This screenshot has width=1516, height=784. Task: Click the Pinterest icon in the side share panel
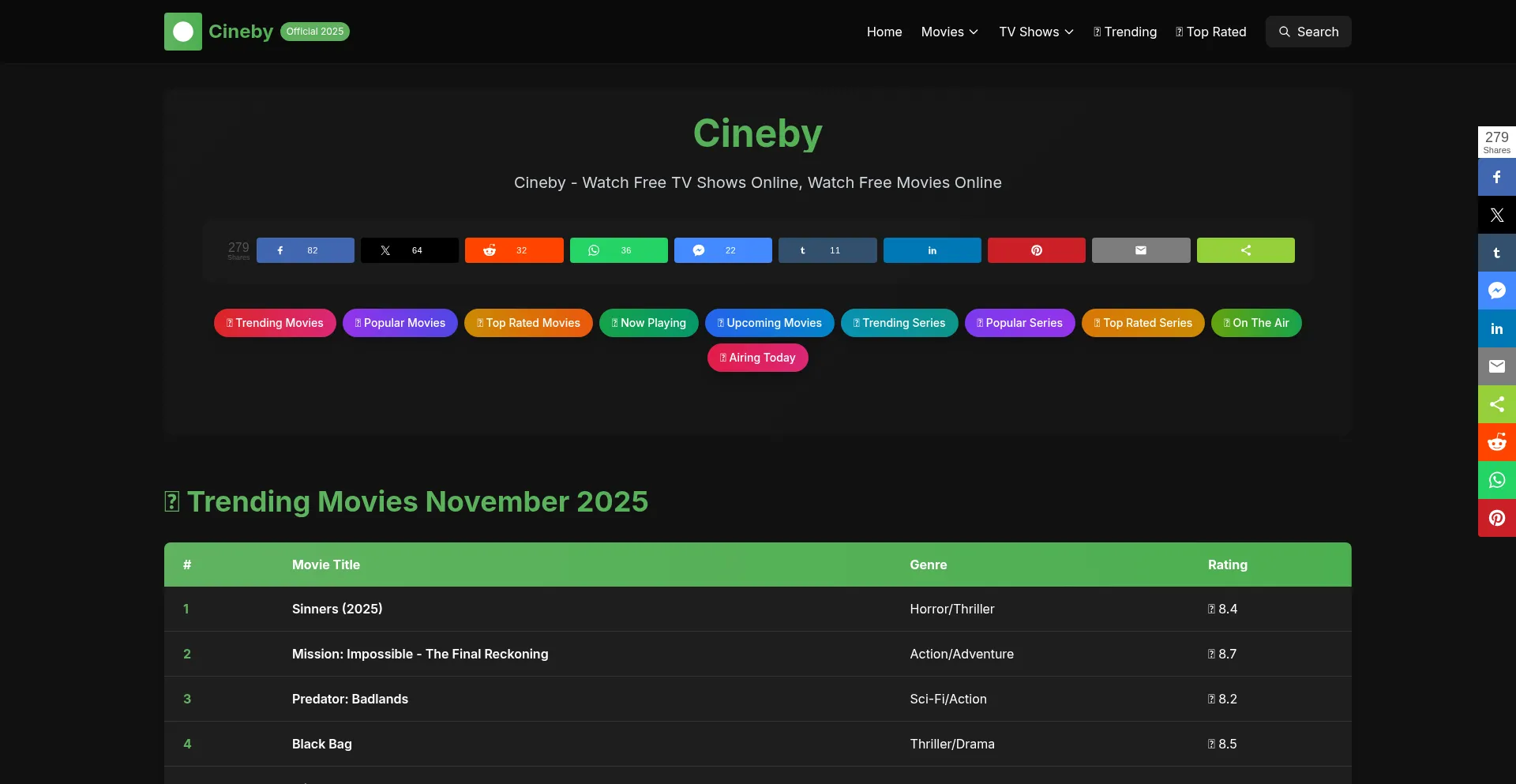[1497, 518]
